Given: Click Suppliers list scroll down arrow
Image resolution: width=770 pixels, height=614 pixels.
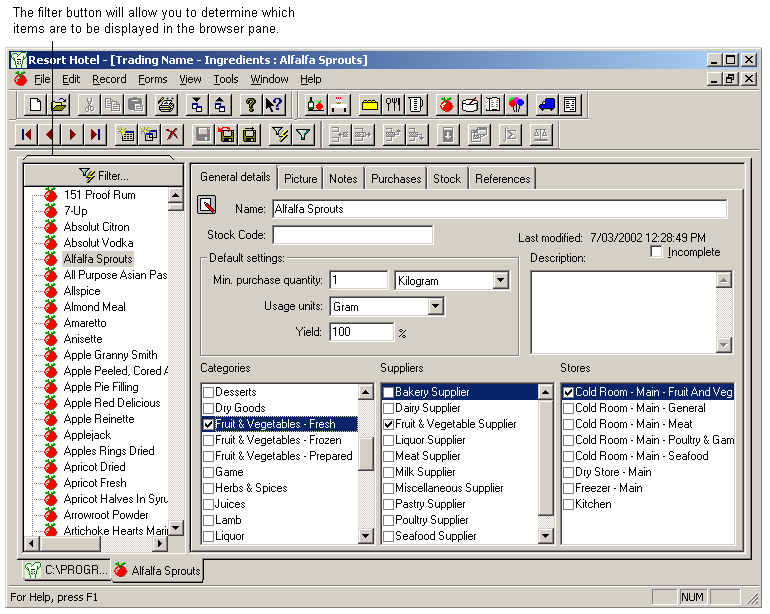Looking at the screenshot, I should pos(546,536).
